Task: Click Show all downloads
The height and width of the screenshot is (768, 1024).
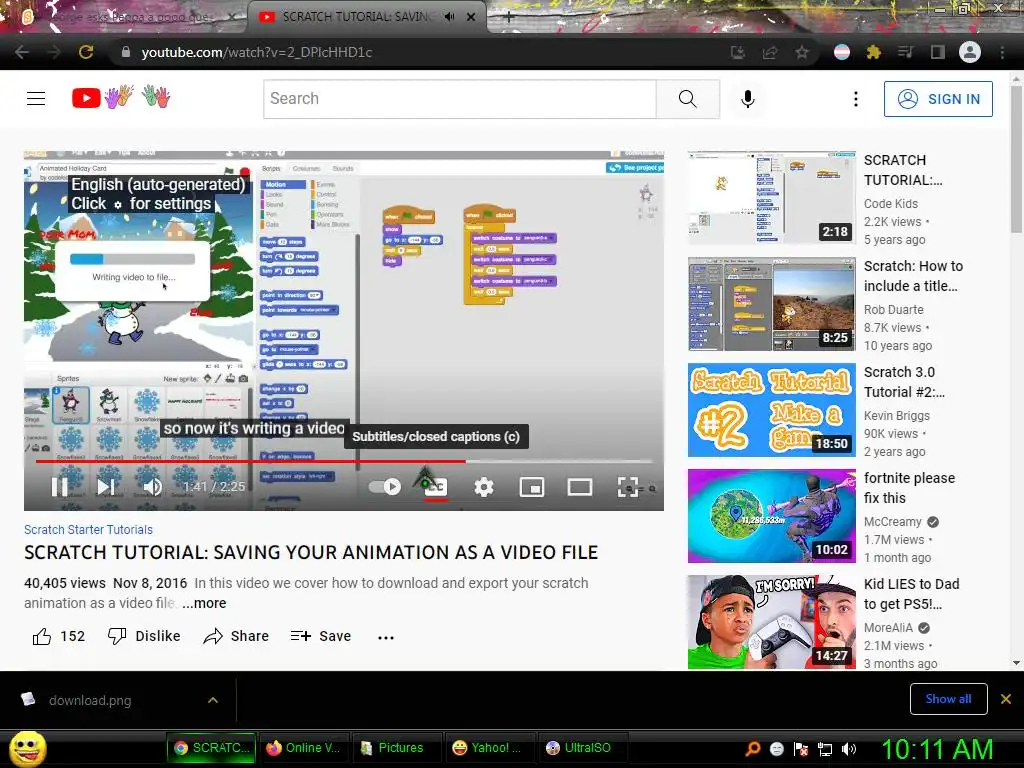Action: (x=948, y=699)
